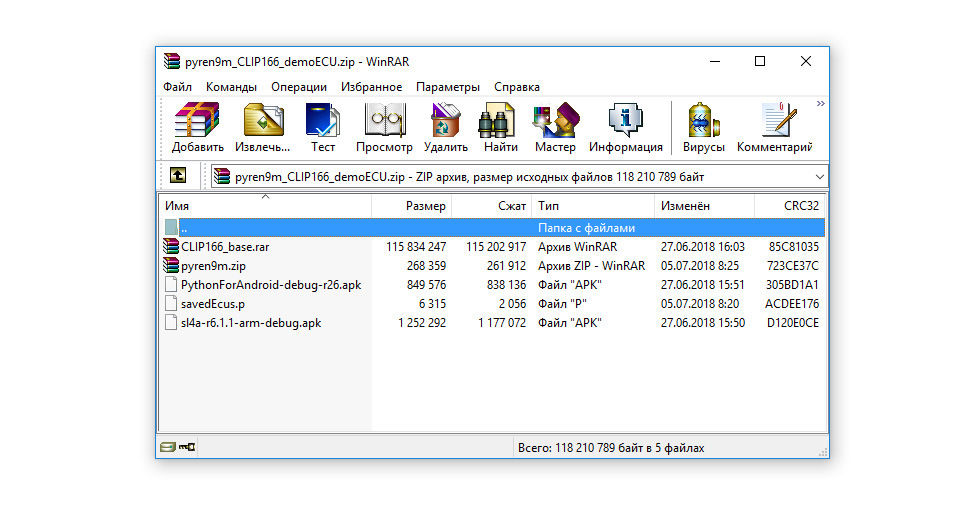Open the Параметры menu
960x510 pixels.
448,87
